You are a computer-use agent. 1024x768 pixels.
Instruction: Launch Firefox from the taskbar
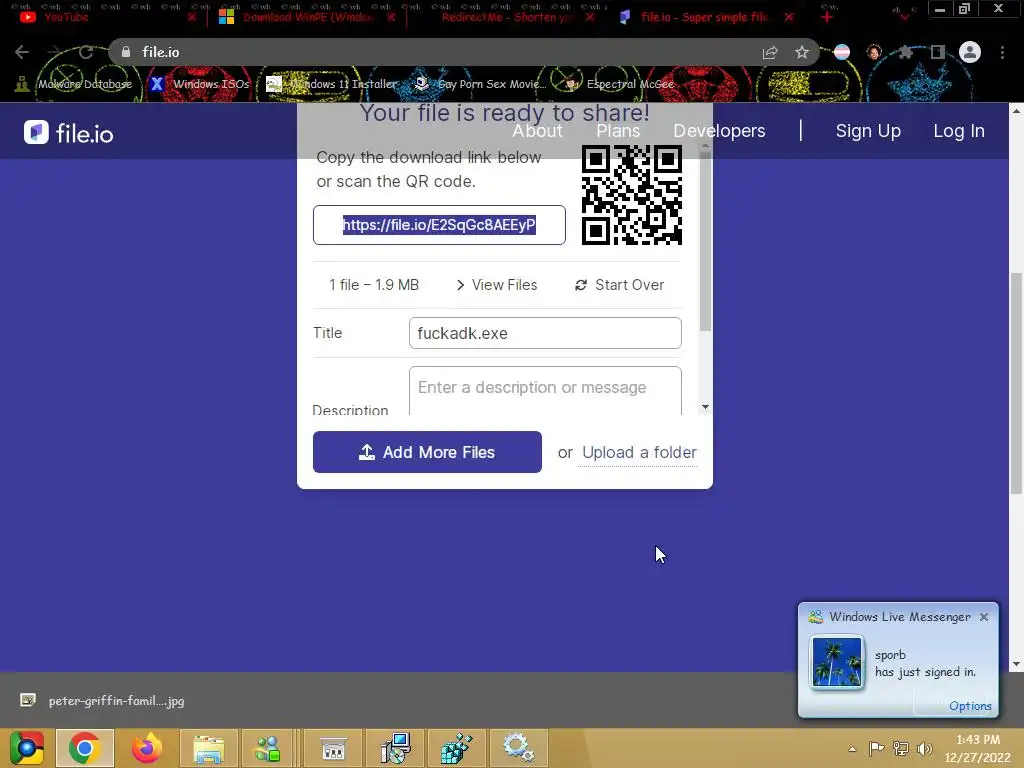tap(146, 748)
